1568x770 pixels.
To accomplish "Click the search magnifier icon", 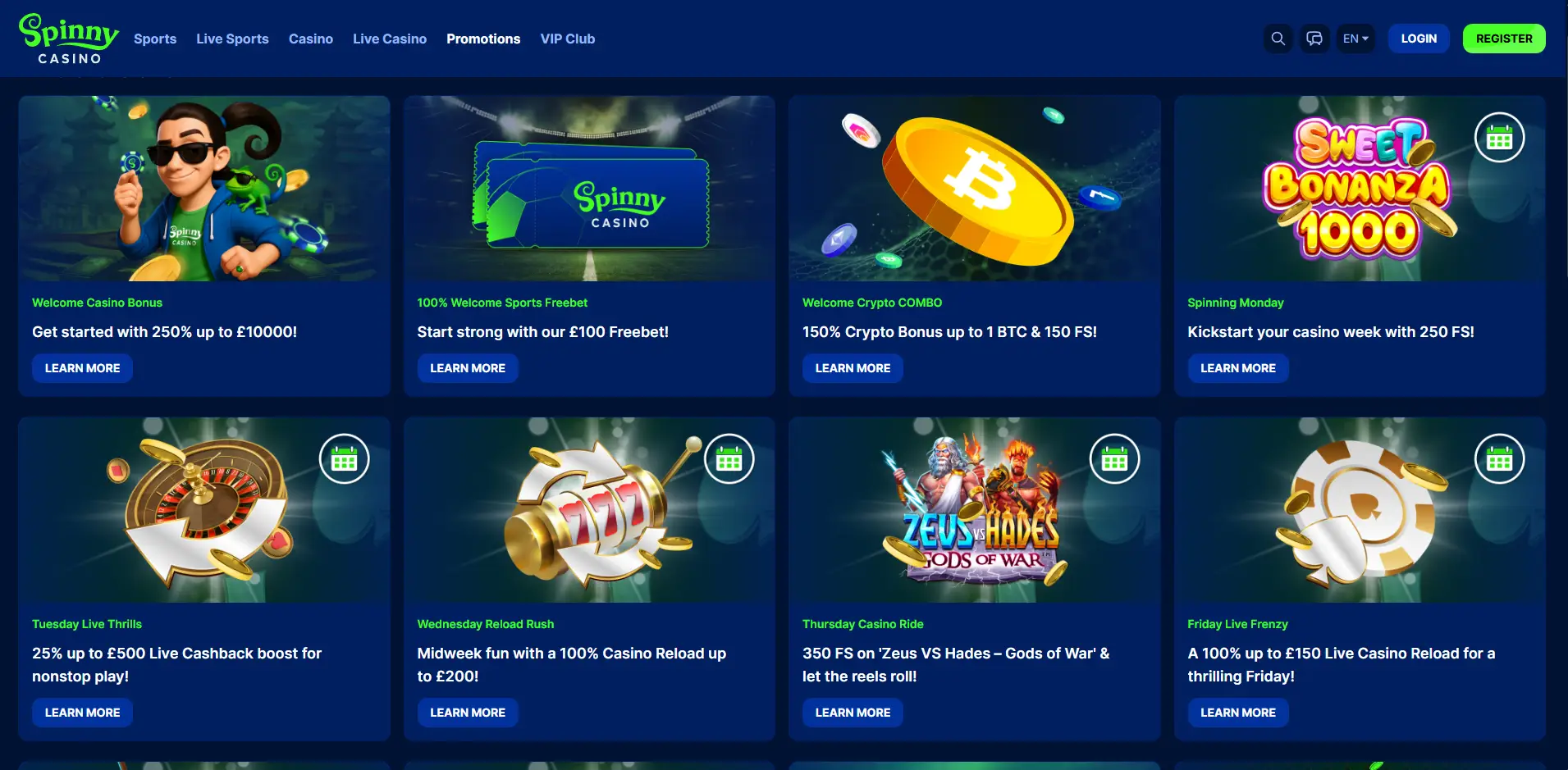I will coord(1278,39).
